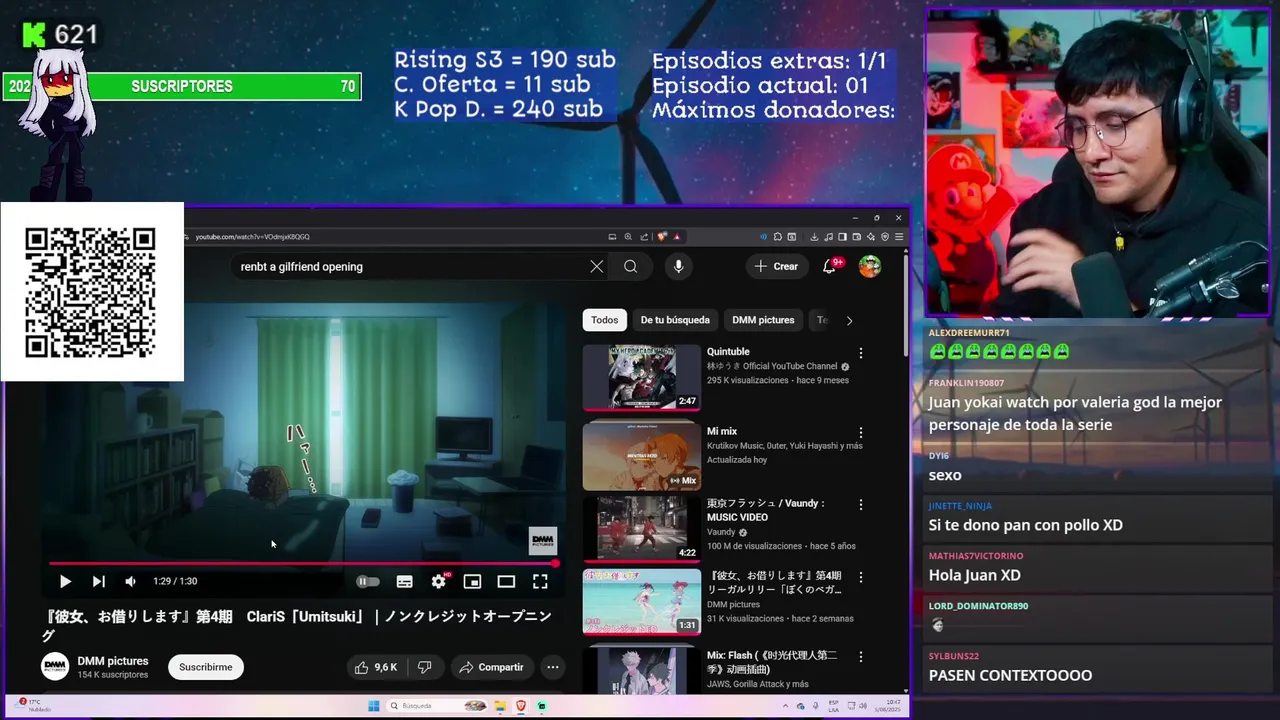Toggle the autoplay switch in player
The image size is (1280, 720).
pyautogui.click(x=368, y=581)
